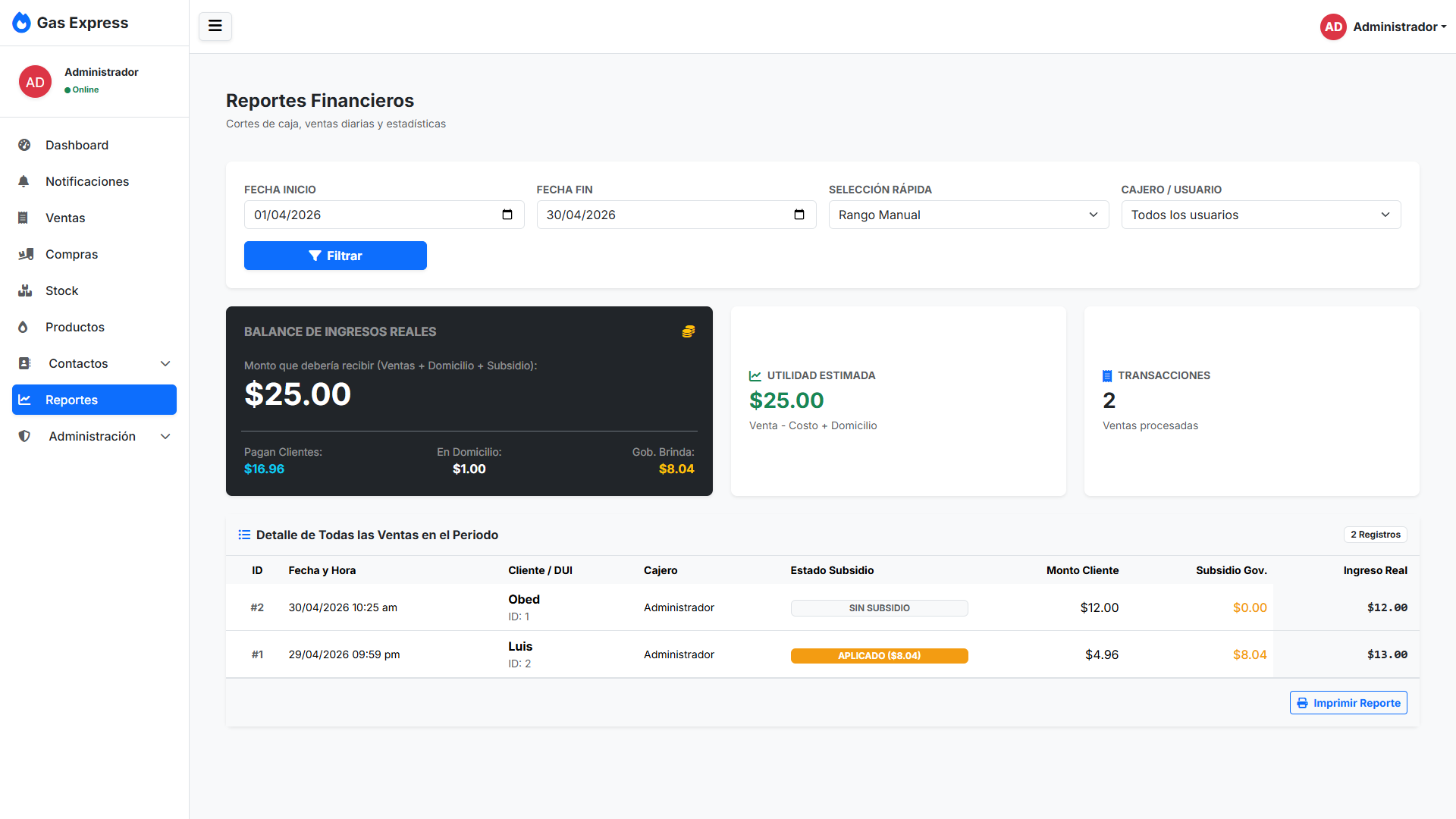The width and height of the screenshot is (1456, 819).
Task: Open calendar picker for Fecha Fin
Action: coord(799,215)
